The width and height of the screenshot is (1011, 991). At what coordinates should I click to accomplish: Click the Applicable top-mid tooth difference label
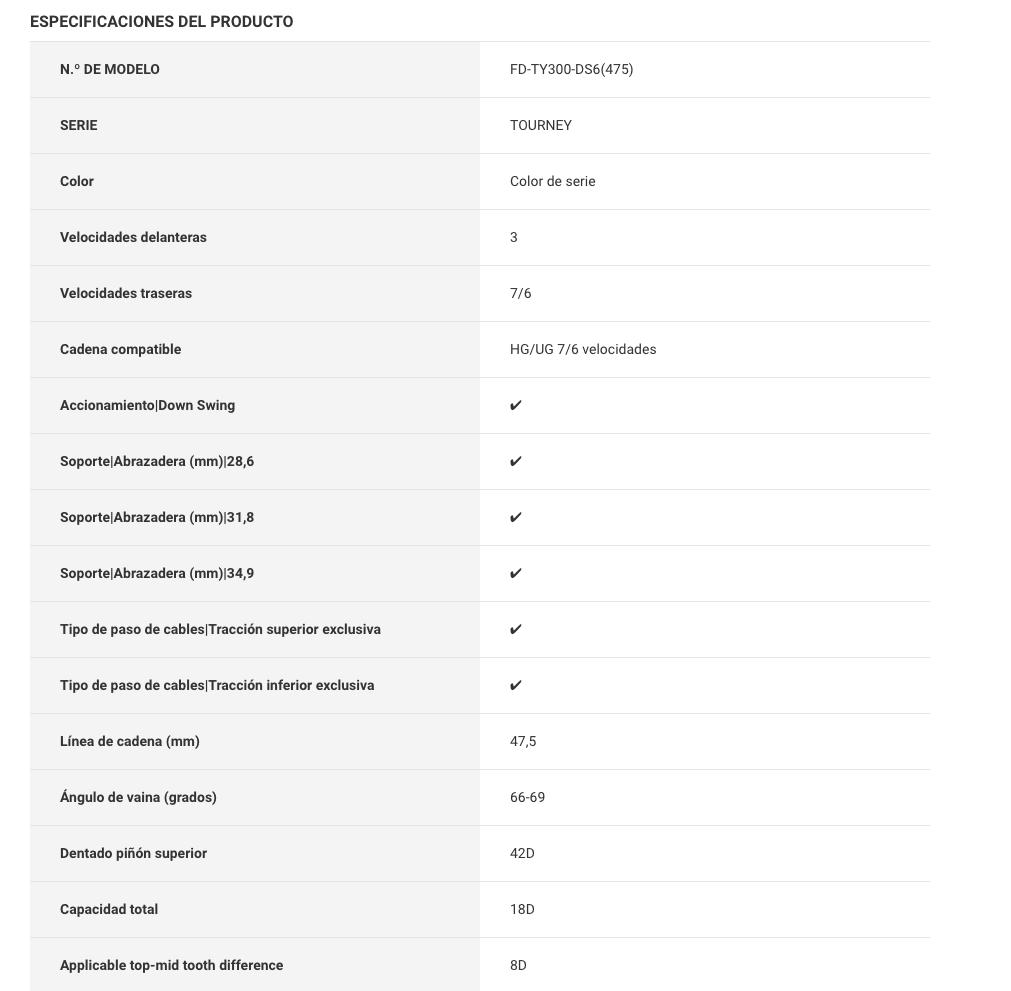171,965
